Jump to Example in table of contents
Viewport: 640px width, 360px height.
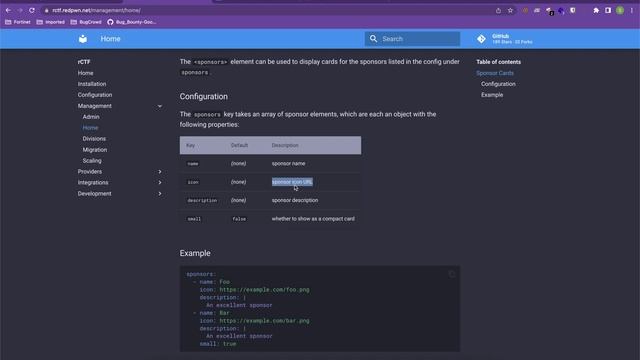click(x=492, y=95)
